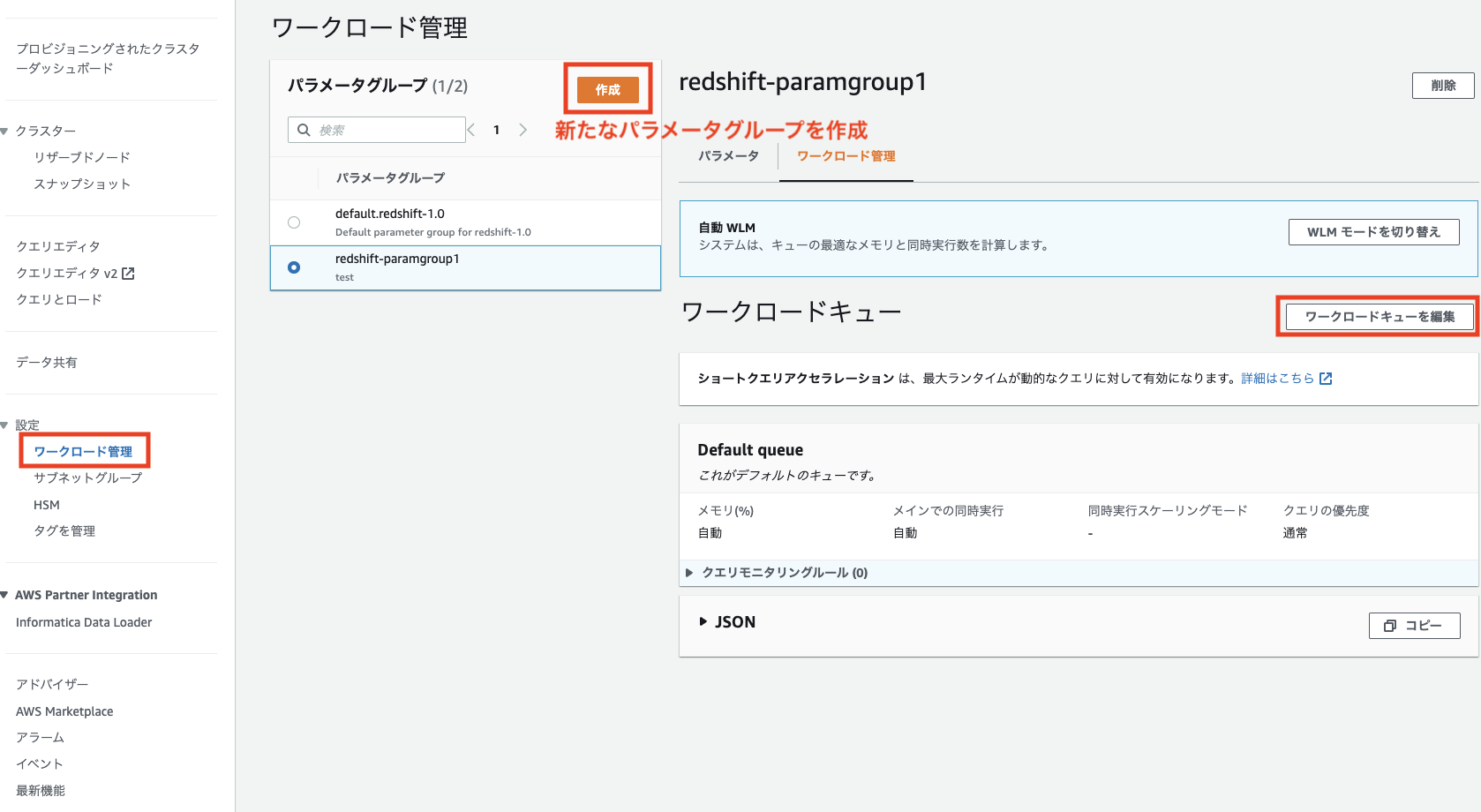Switch to the パラメータ tab
This screenshot has width=1481, height=812.
726,155
